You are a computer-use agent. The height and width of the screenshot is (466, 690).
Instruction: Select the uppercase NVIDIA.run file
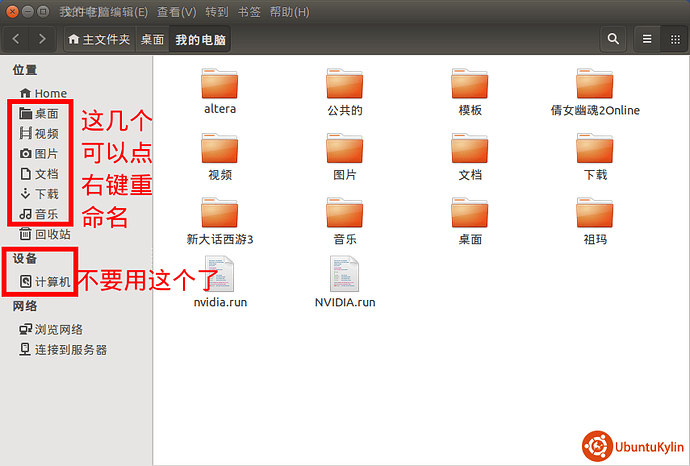(345, 282)
